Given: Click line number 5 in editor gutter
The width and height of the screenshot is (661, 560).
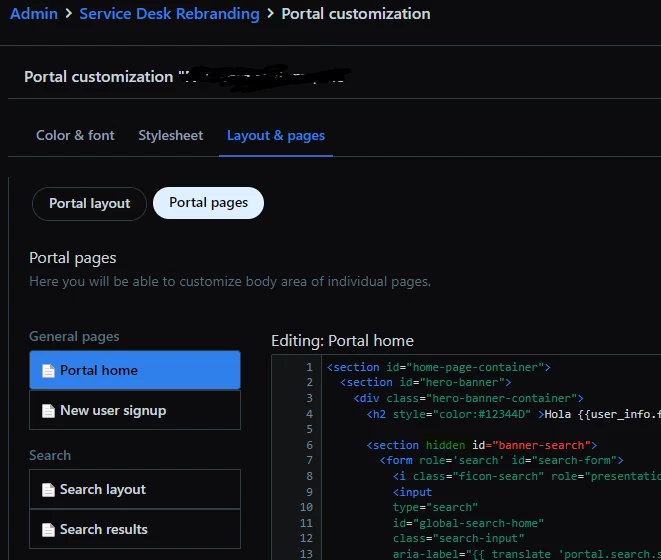Looking at the screenshot, I should click(309, 429).
